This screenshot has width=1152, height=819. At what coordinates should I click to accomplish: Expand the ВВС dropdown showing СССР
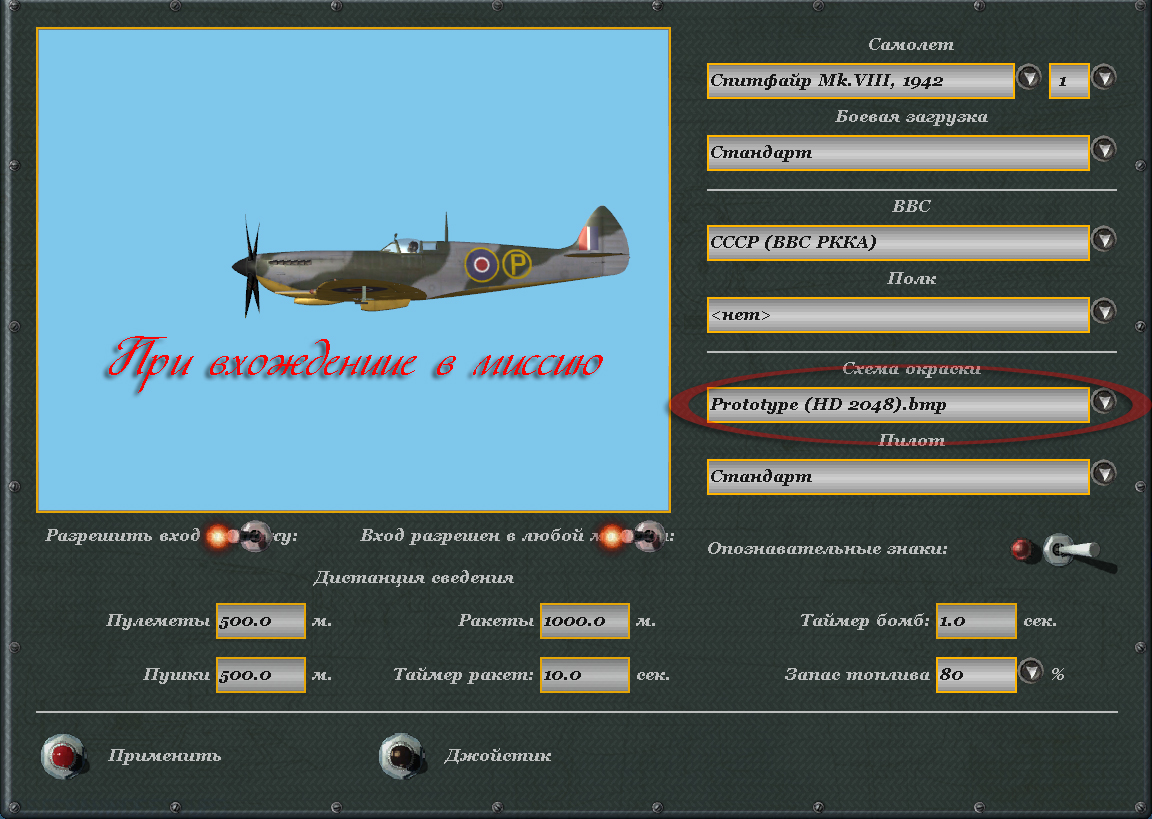(897, 242)
